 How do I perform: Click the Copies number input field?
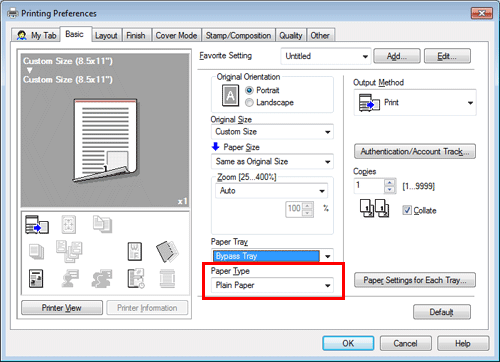click(369, 186)
